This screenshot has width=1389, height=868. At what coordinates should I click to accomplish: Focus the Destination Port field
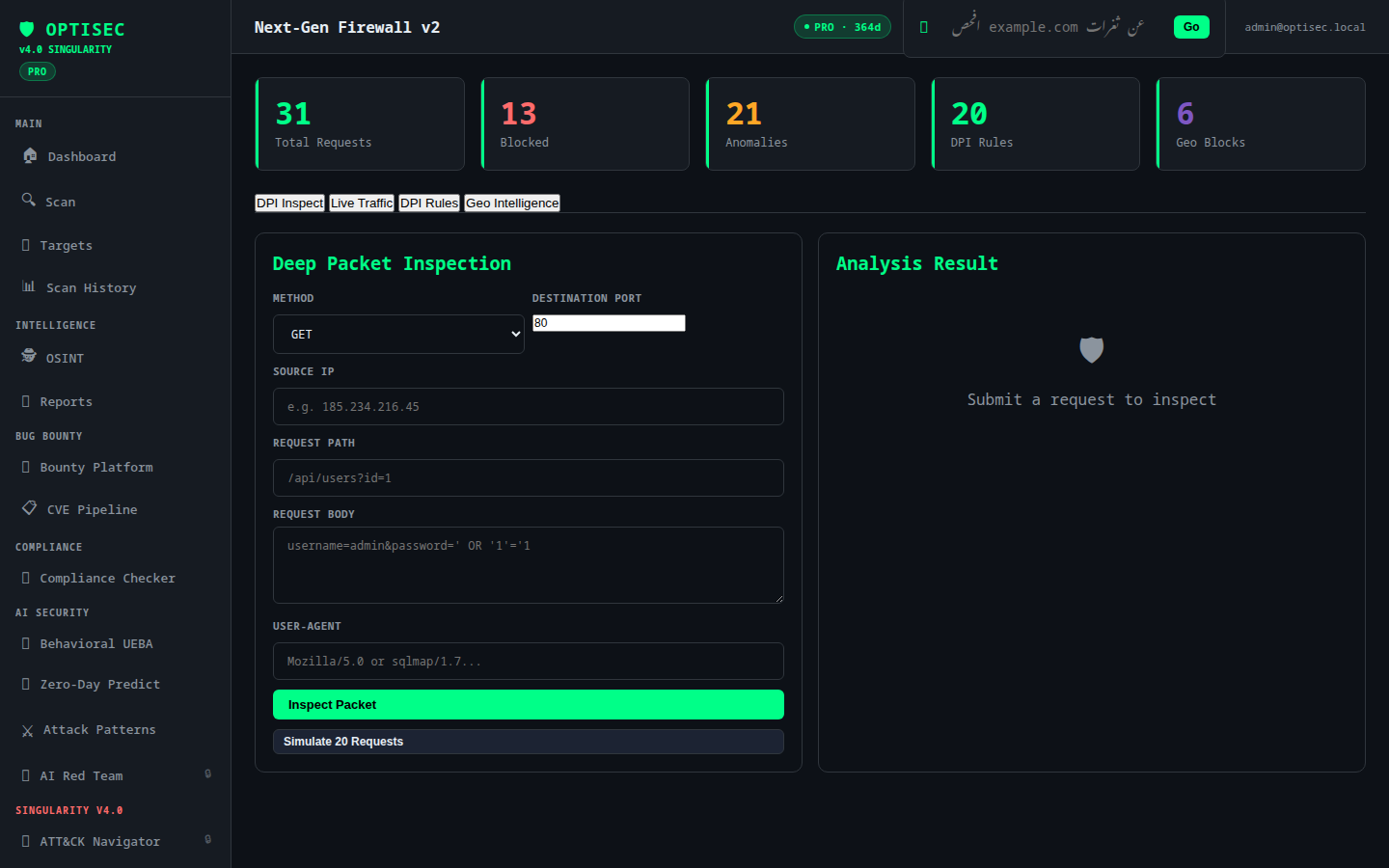tap(609, 323)
